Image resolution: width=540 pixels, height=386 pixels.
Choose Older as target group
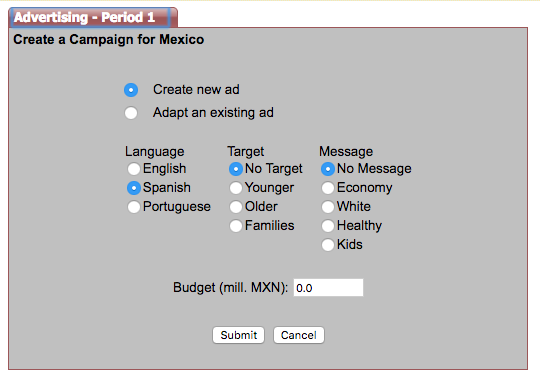[236, 207]
